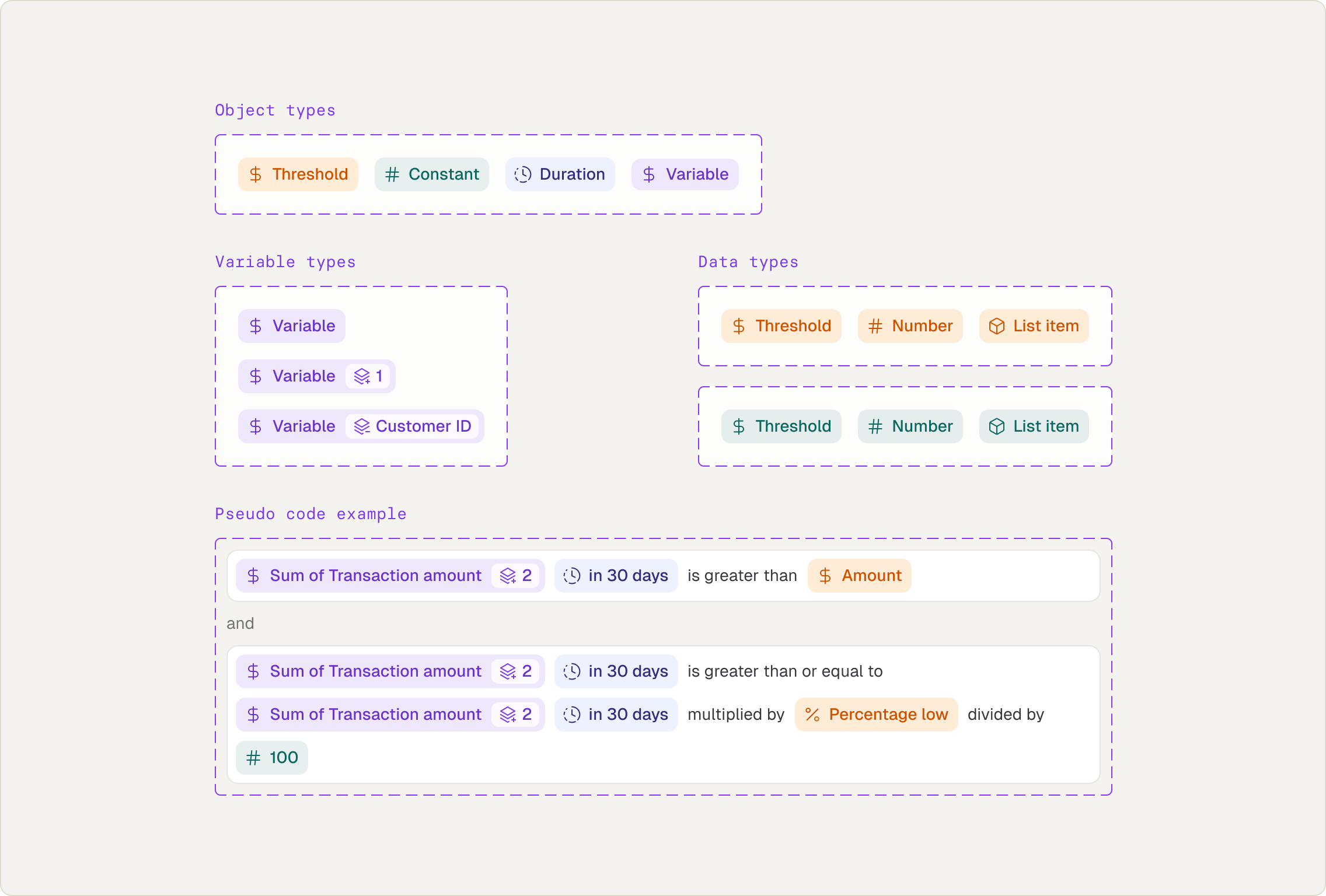Select the "in 30 days" chip before "multiplied by"
Image resolution: width=1326 pixels, height=896 pixels.
tap(616, 715)
